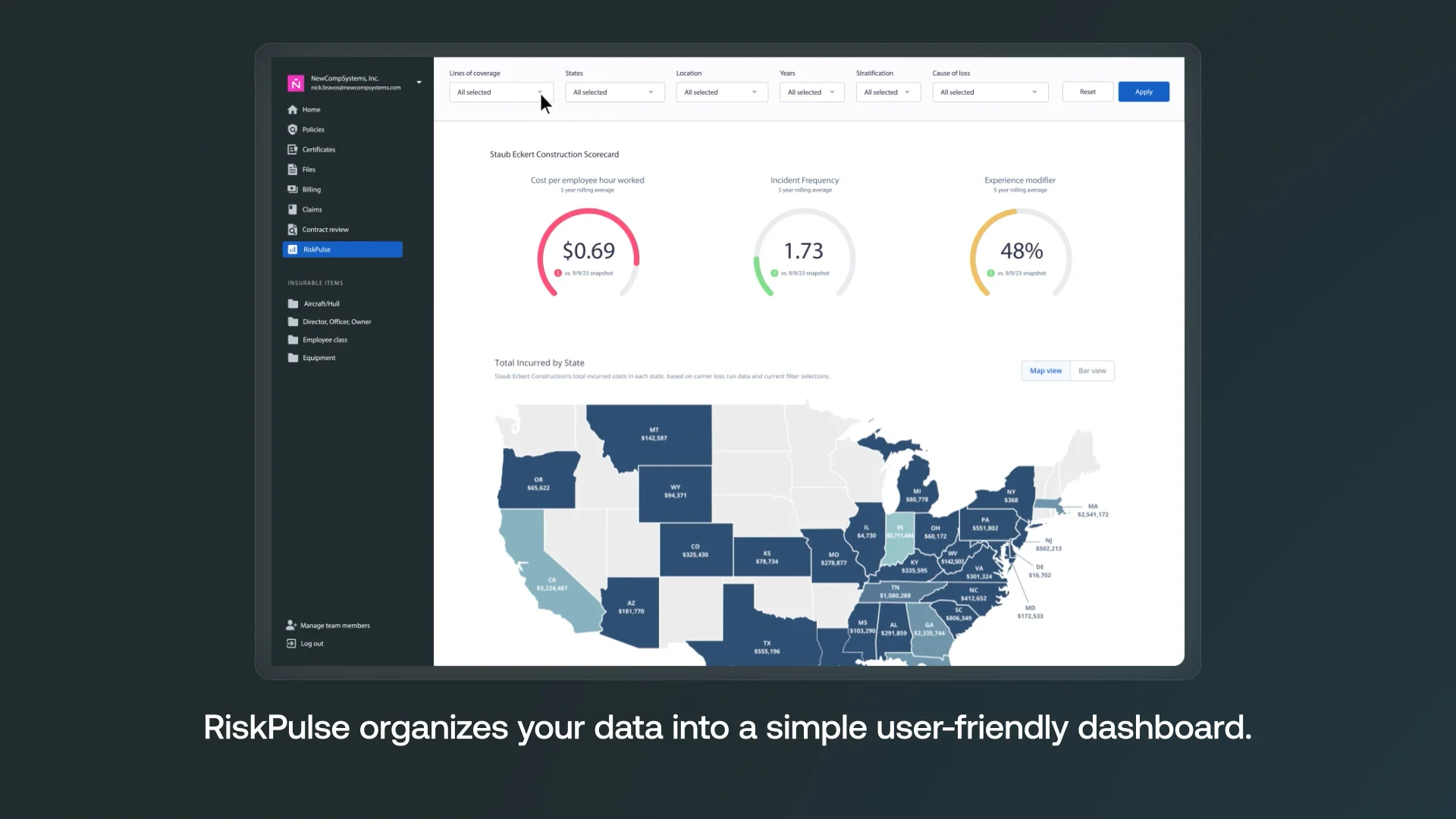Click the Billing icon
Viewport: 1456px width, 819px height.
pyautogui.click(x=292, y=190)
